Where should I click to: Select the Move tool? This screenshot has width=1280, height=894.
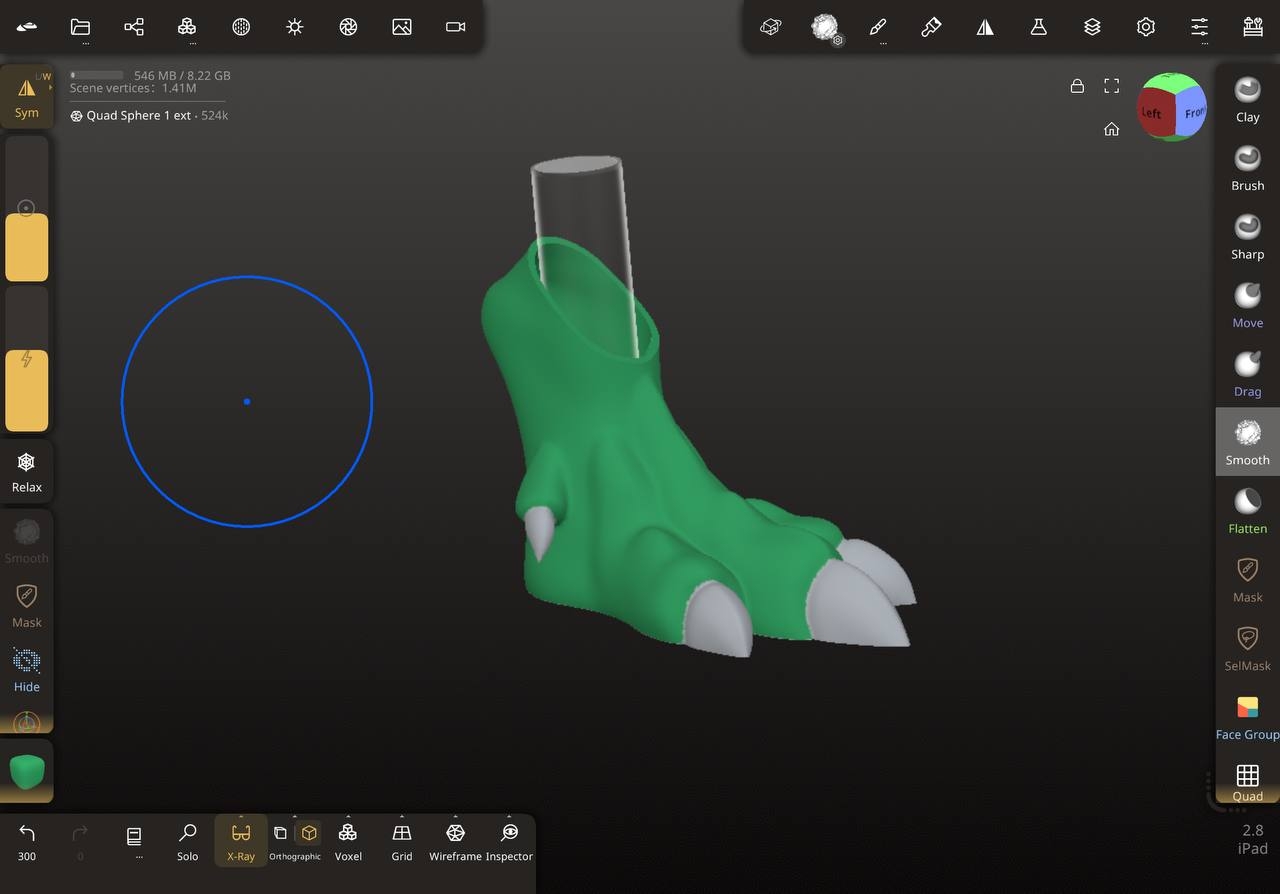(x=1247, y=305)
